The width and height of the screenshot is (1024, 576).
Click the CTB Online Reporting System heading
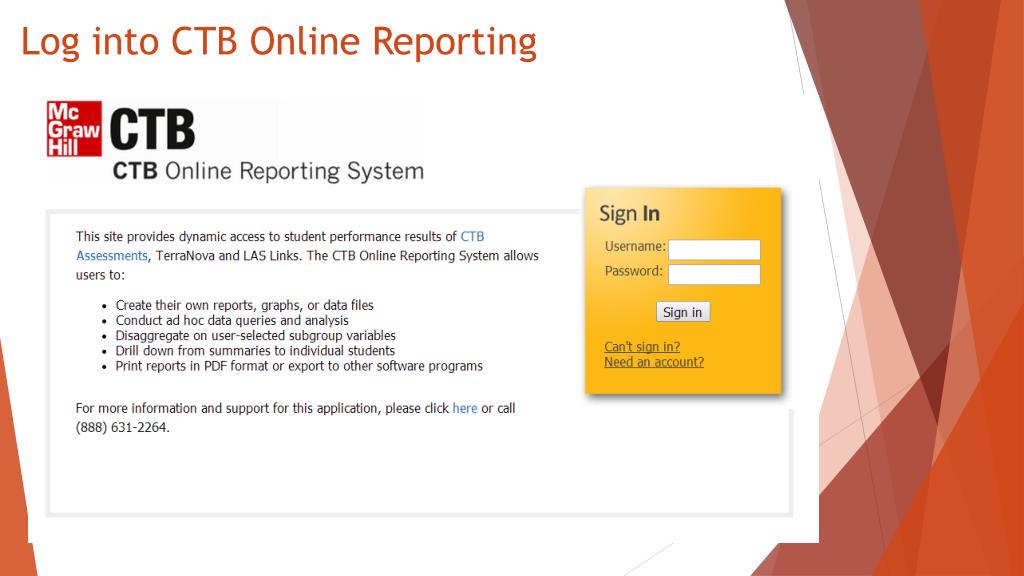(x=268, y=171)
